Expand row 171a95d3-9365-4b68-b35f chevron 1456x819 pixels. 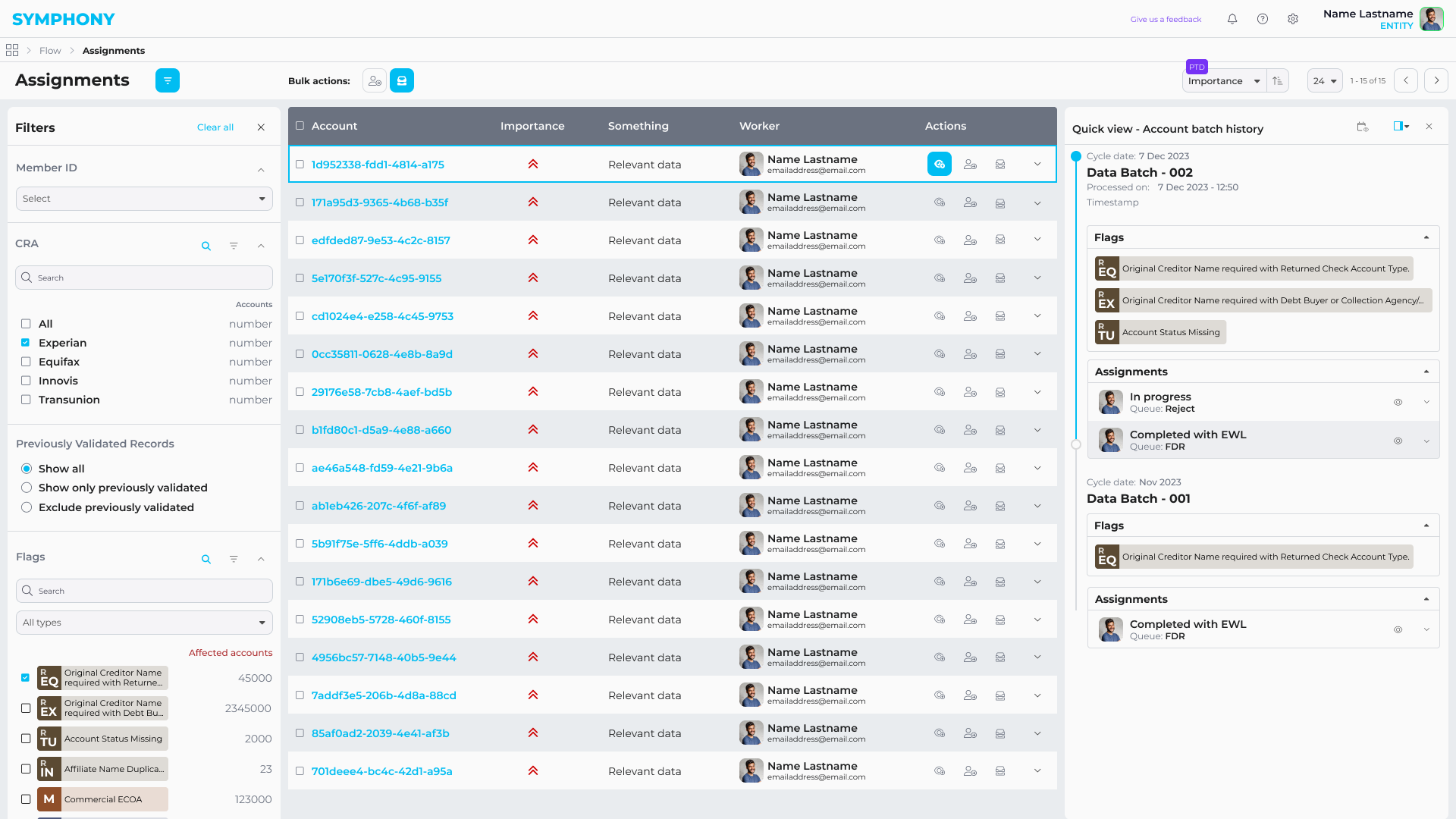pos(1037,202)
